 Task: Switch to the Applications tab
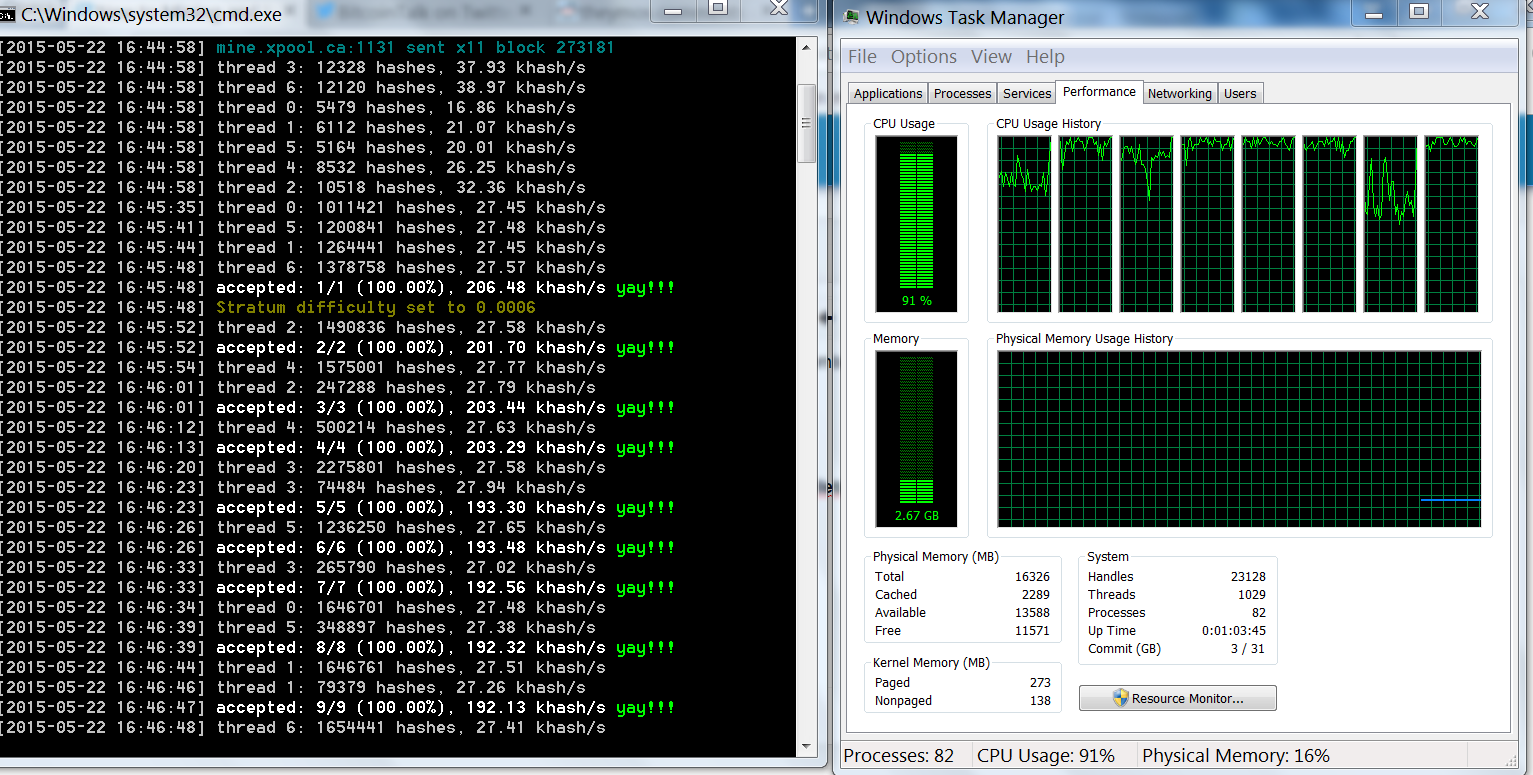tap(888, 93)
